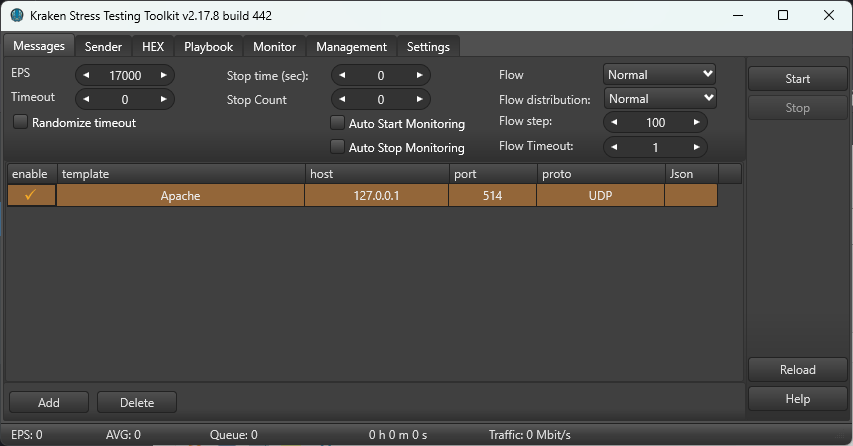This screenshot has height=446, width=853.
Task: Check Auto Stop Monitoring
Action: pyautogui.click(x=337, y=147)
